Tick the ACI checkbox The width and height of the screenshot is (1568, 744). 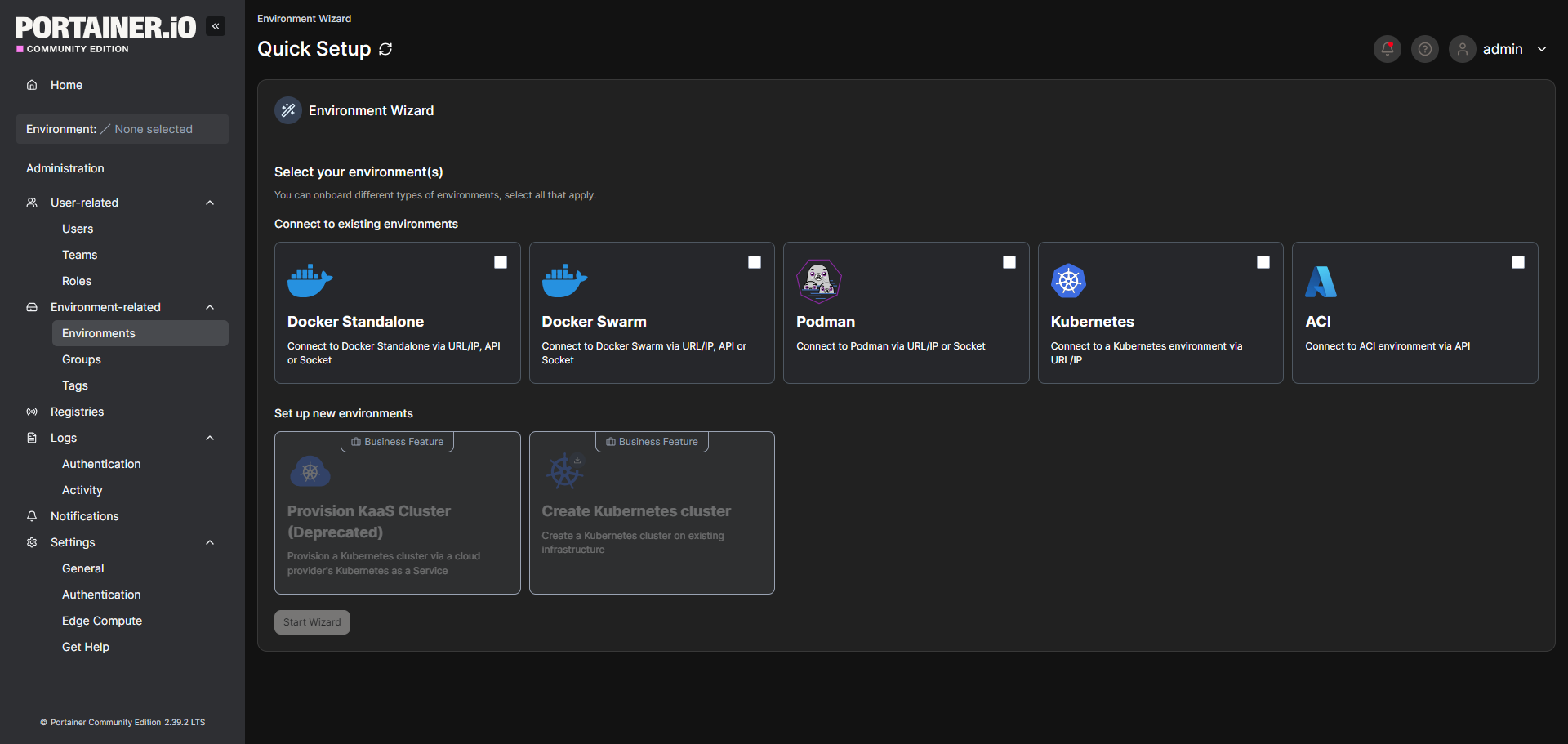coord(1518,262)
